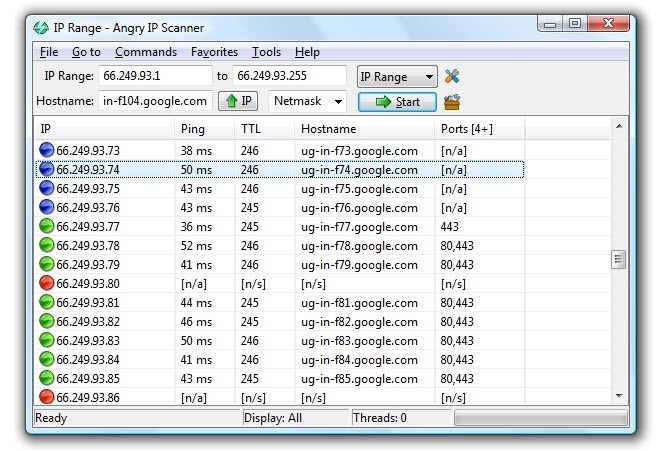
Task: Sort by the Ping column header
Action: click(x=204, y=129)
